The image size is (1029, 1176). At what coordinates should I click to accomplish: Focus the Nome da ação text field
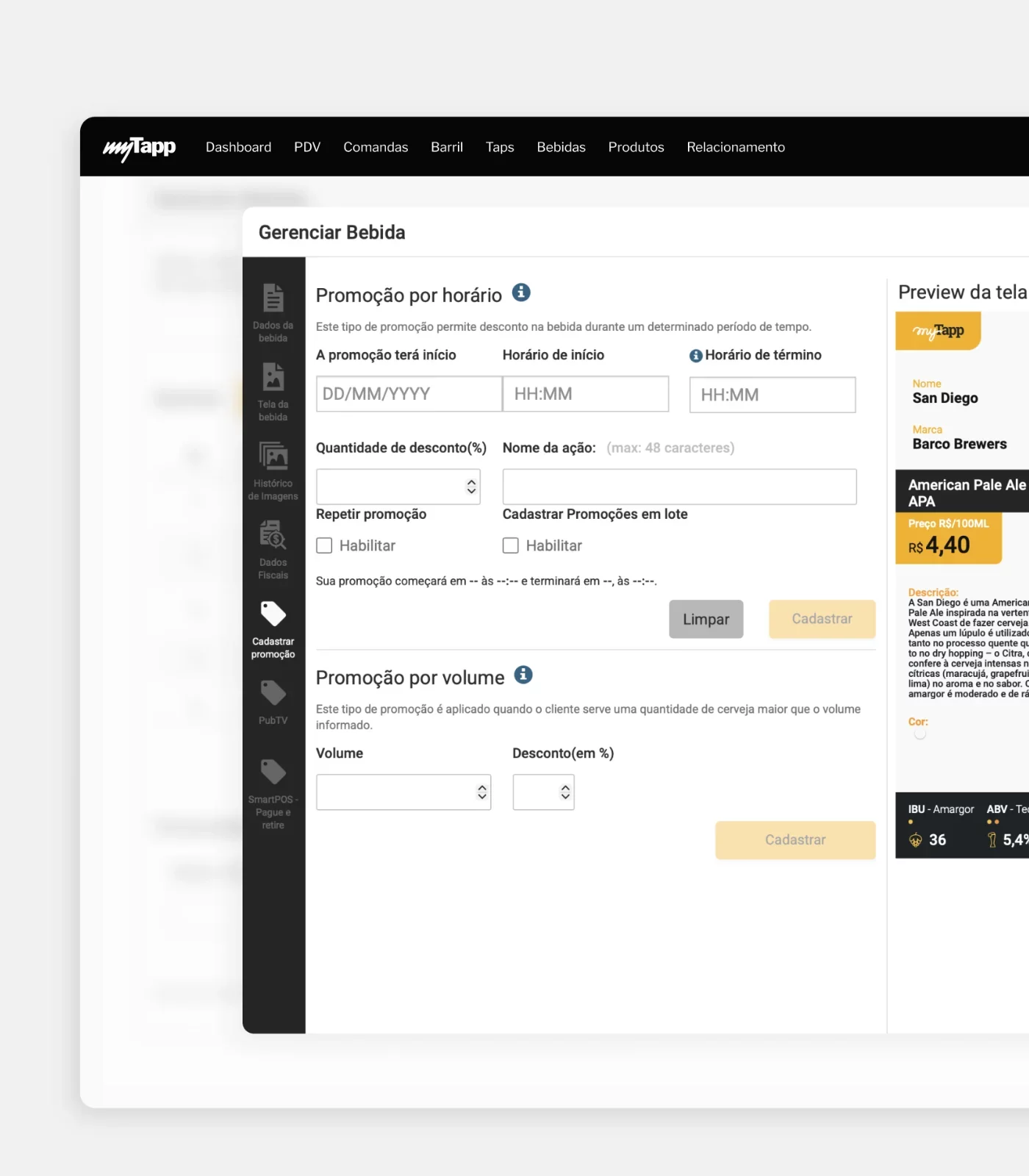680,487
